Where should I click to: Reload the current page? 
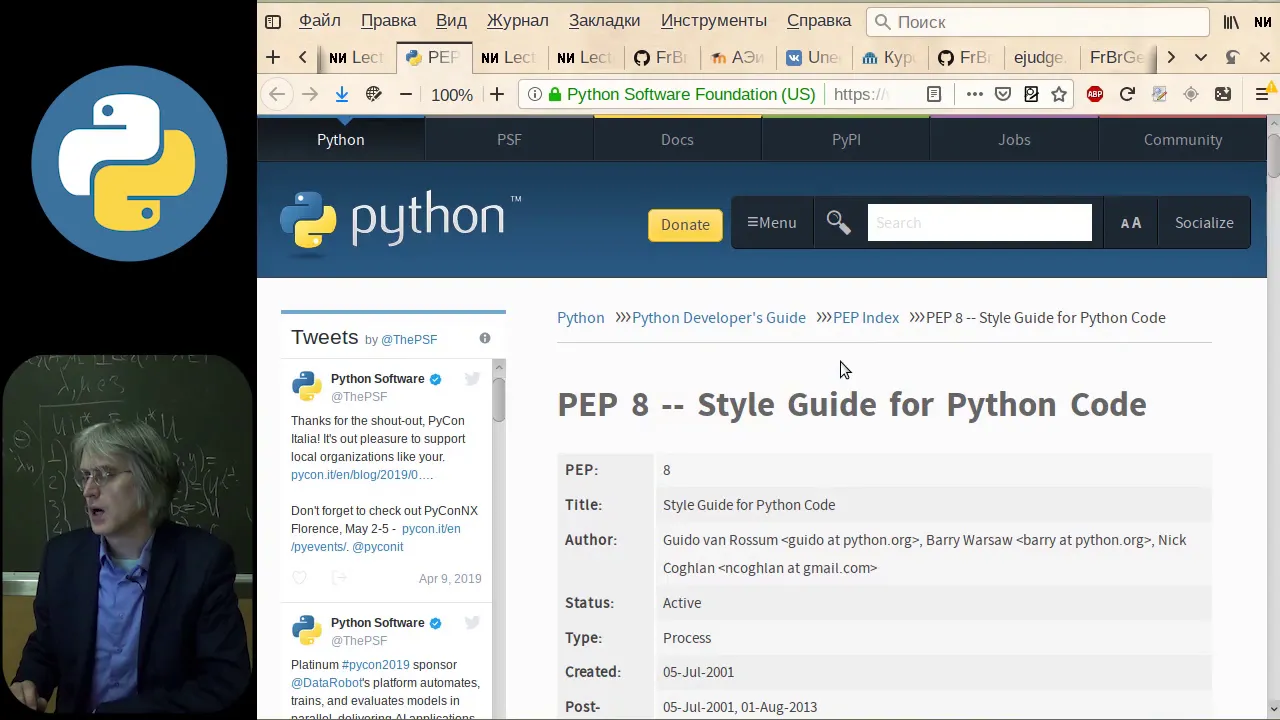1127,94
